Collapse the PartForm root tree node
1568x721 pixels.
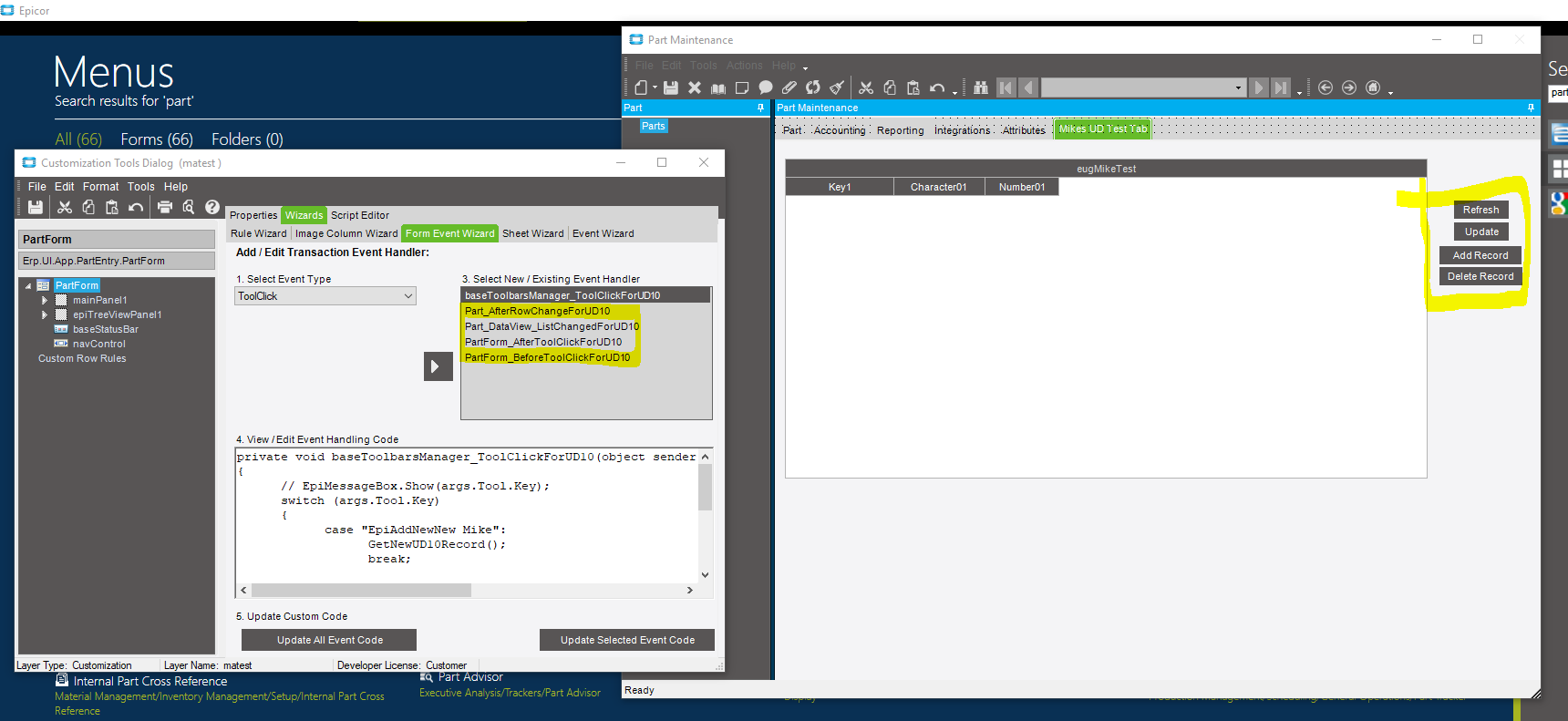[28, 285]
